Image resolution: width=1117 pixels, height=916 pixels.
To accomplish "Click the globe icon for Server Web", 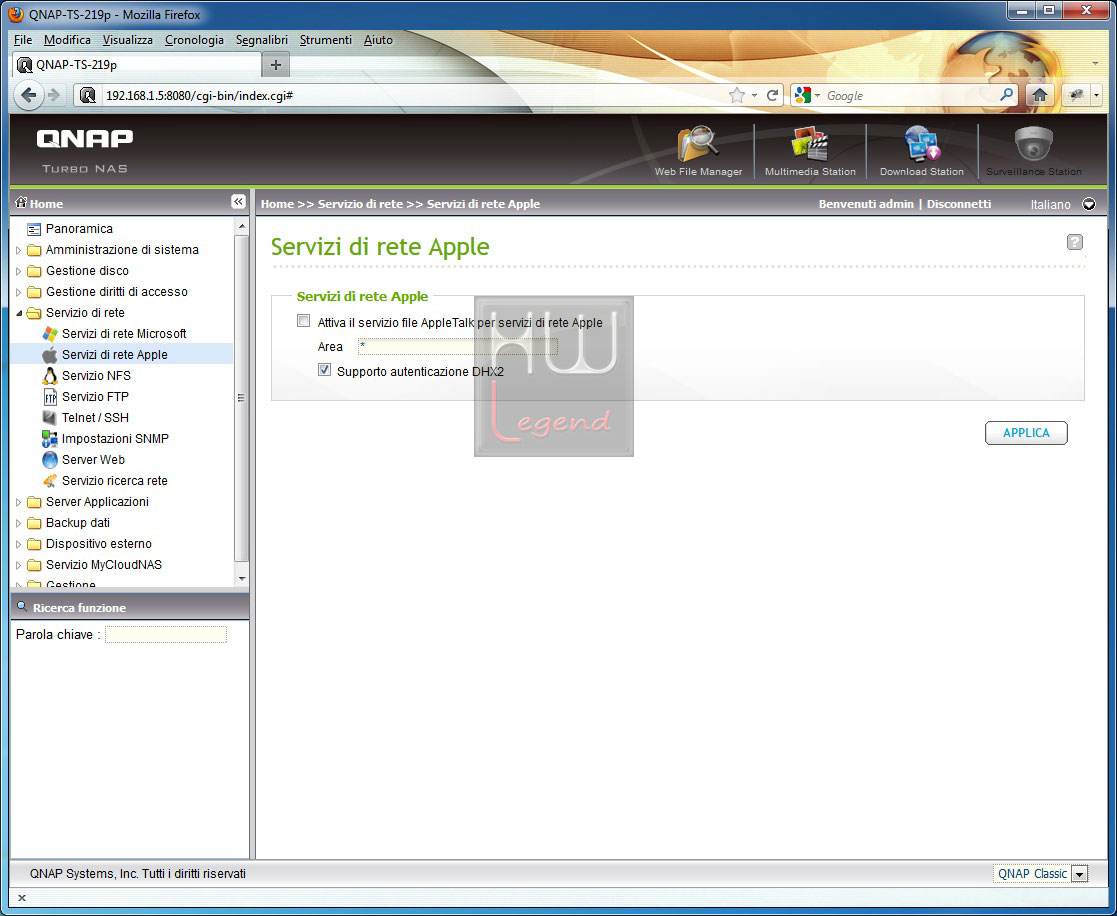I will click(x=50, y=459).
